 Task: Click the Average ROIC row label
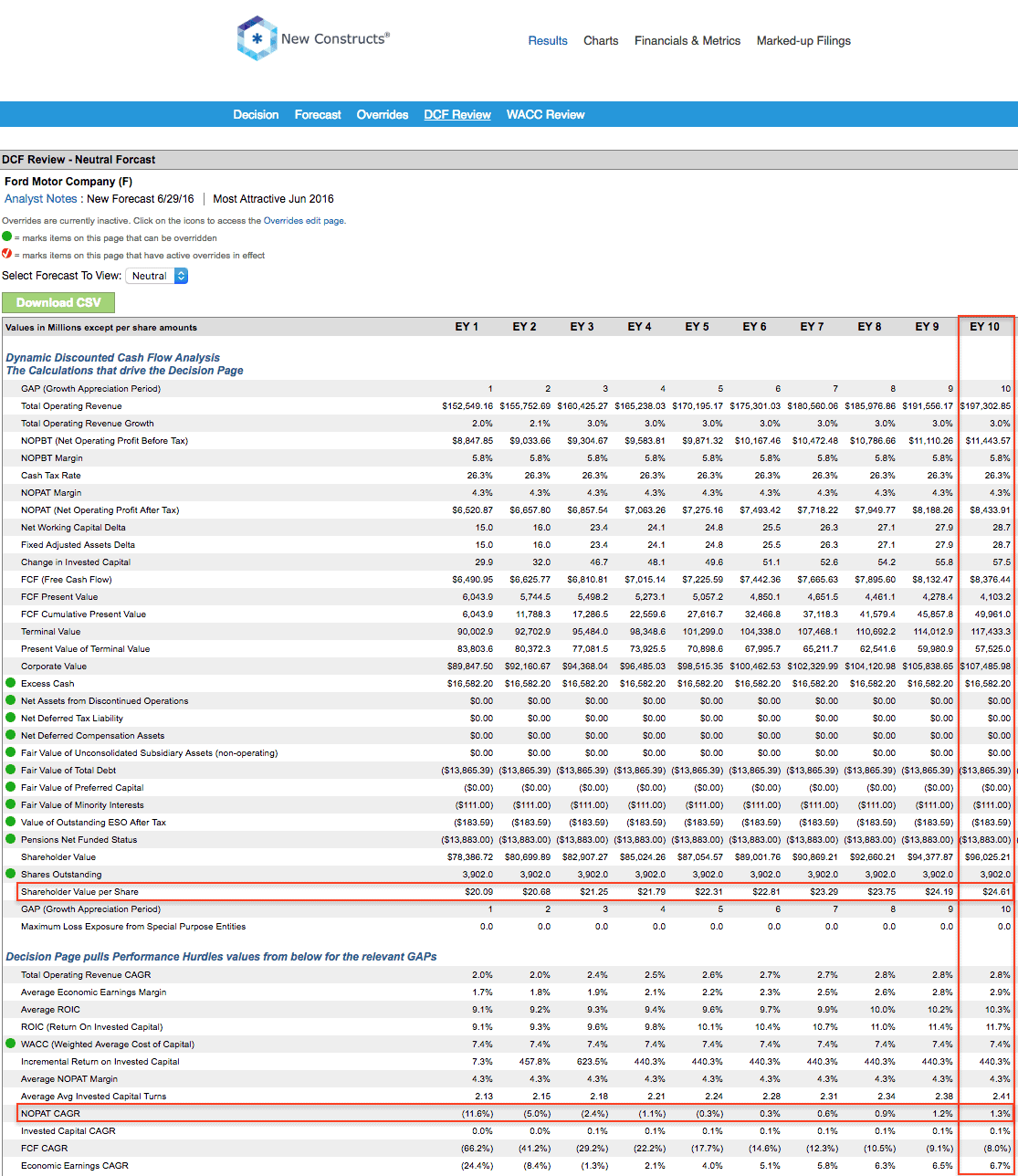point(50,1009)
